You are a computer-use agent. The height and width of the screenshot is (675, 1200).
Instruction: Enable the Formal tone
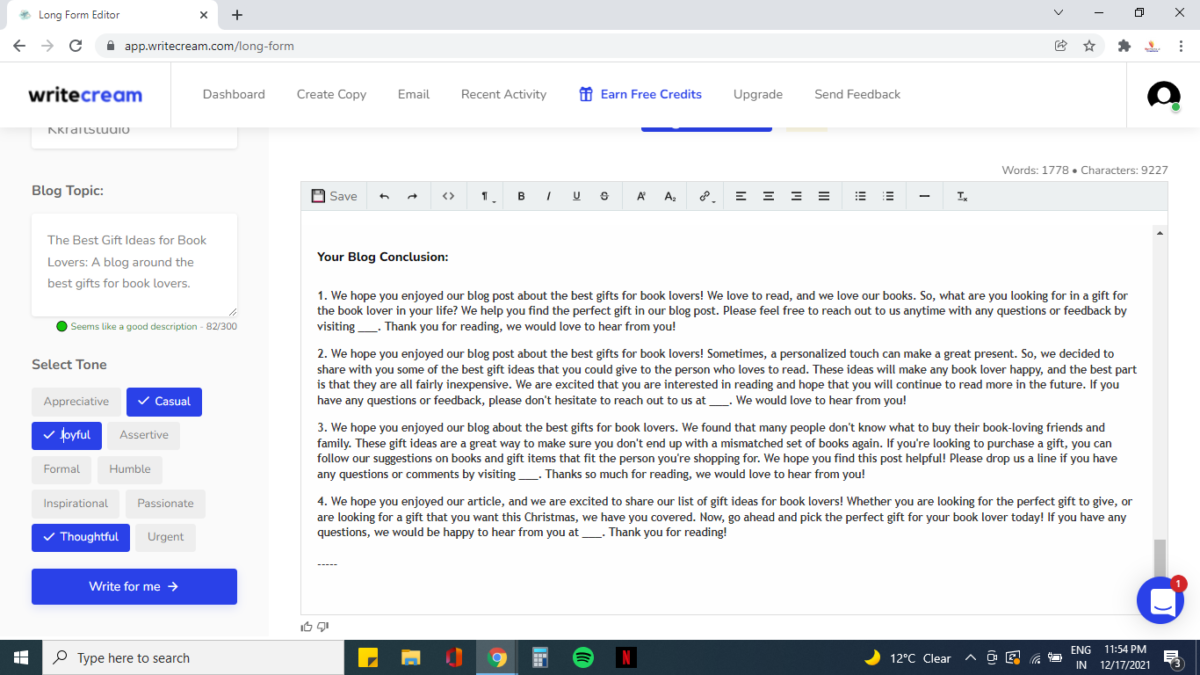62,469
